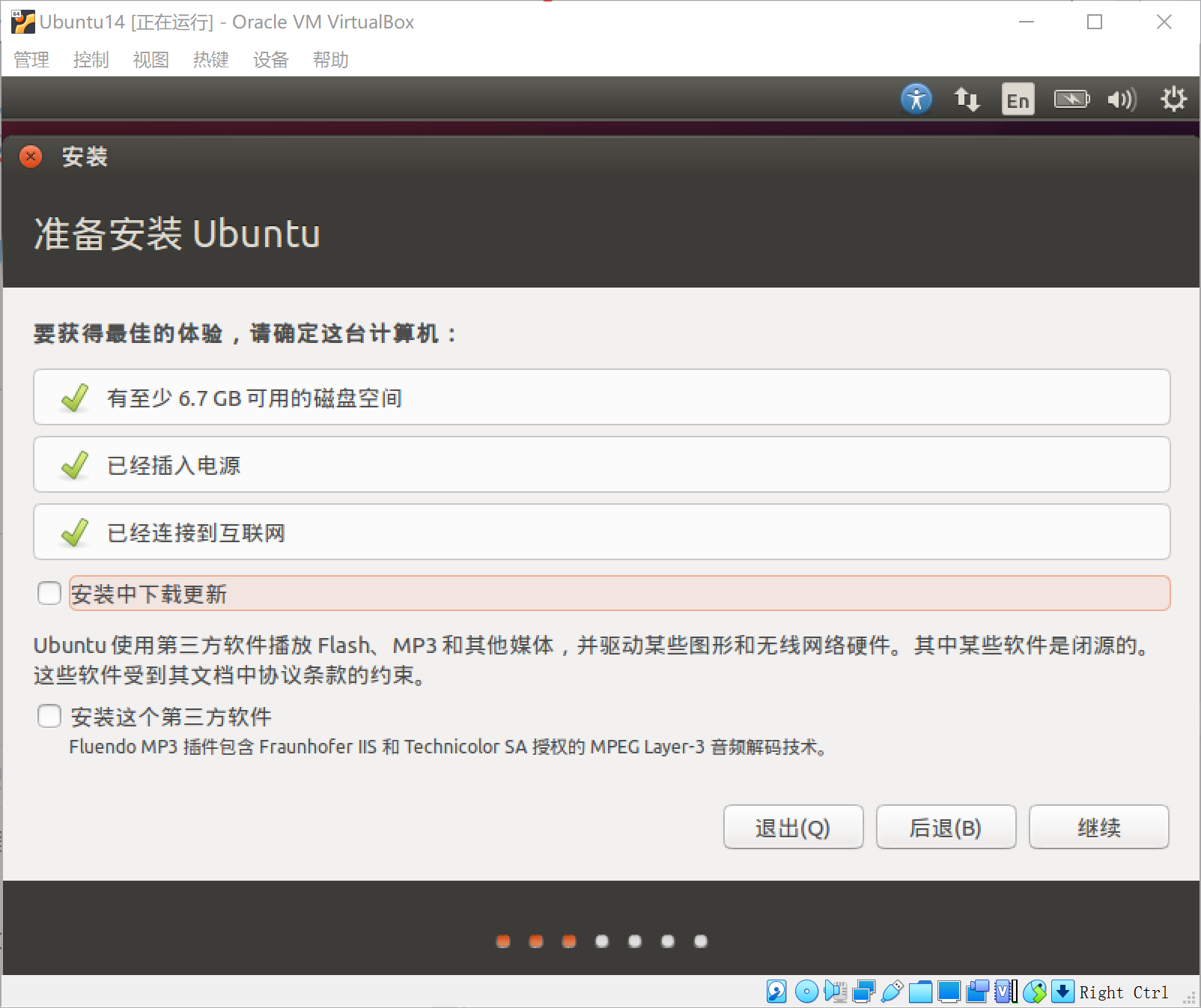Open the sound volume indicator
This screenshot has height=1008, width=1201.
[1122, 99]
